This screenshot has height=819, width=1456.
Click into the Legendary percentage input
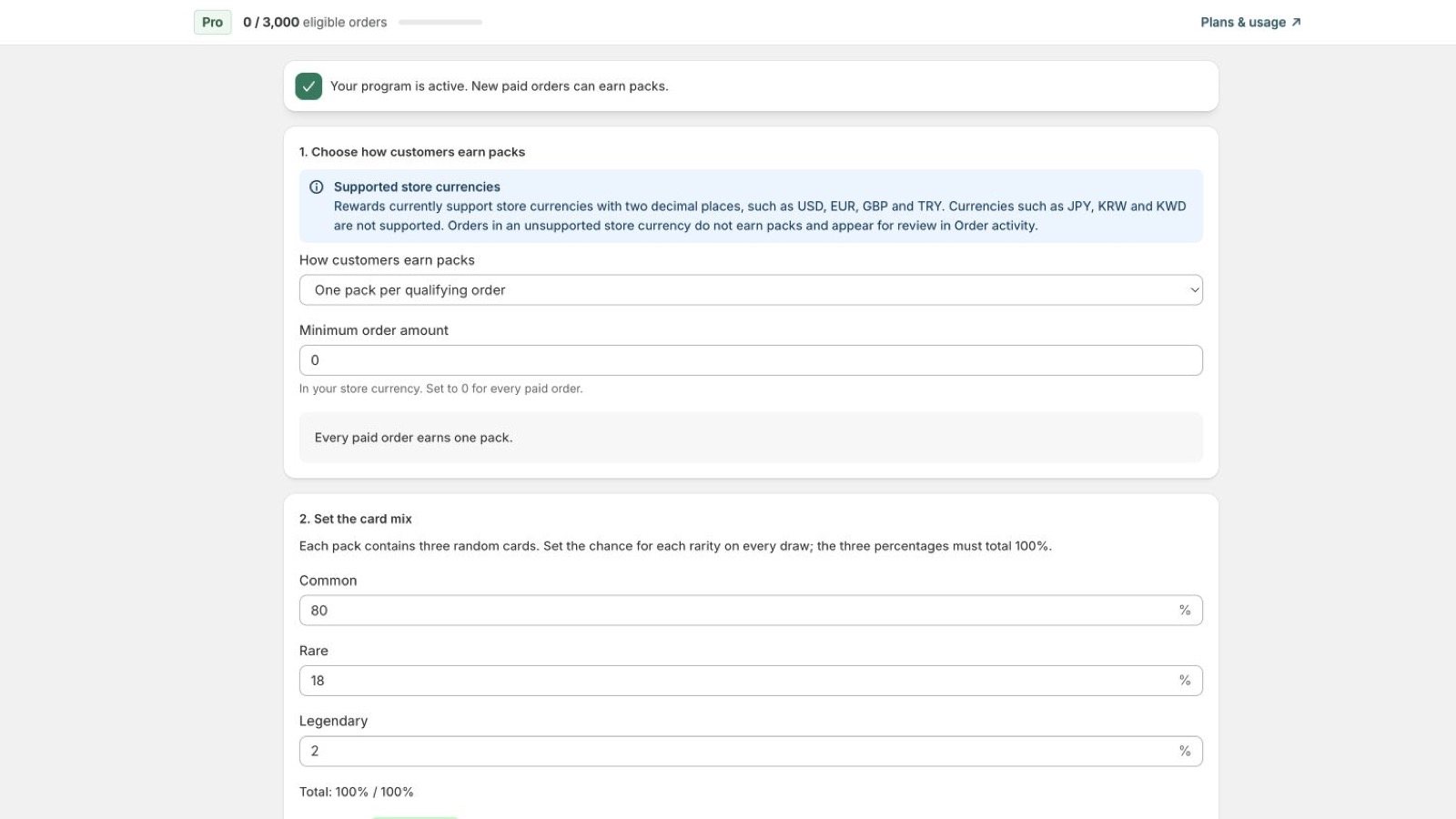click(x=751, y=751)
